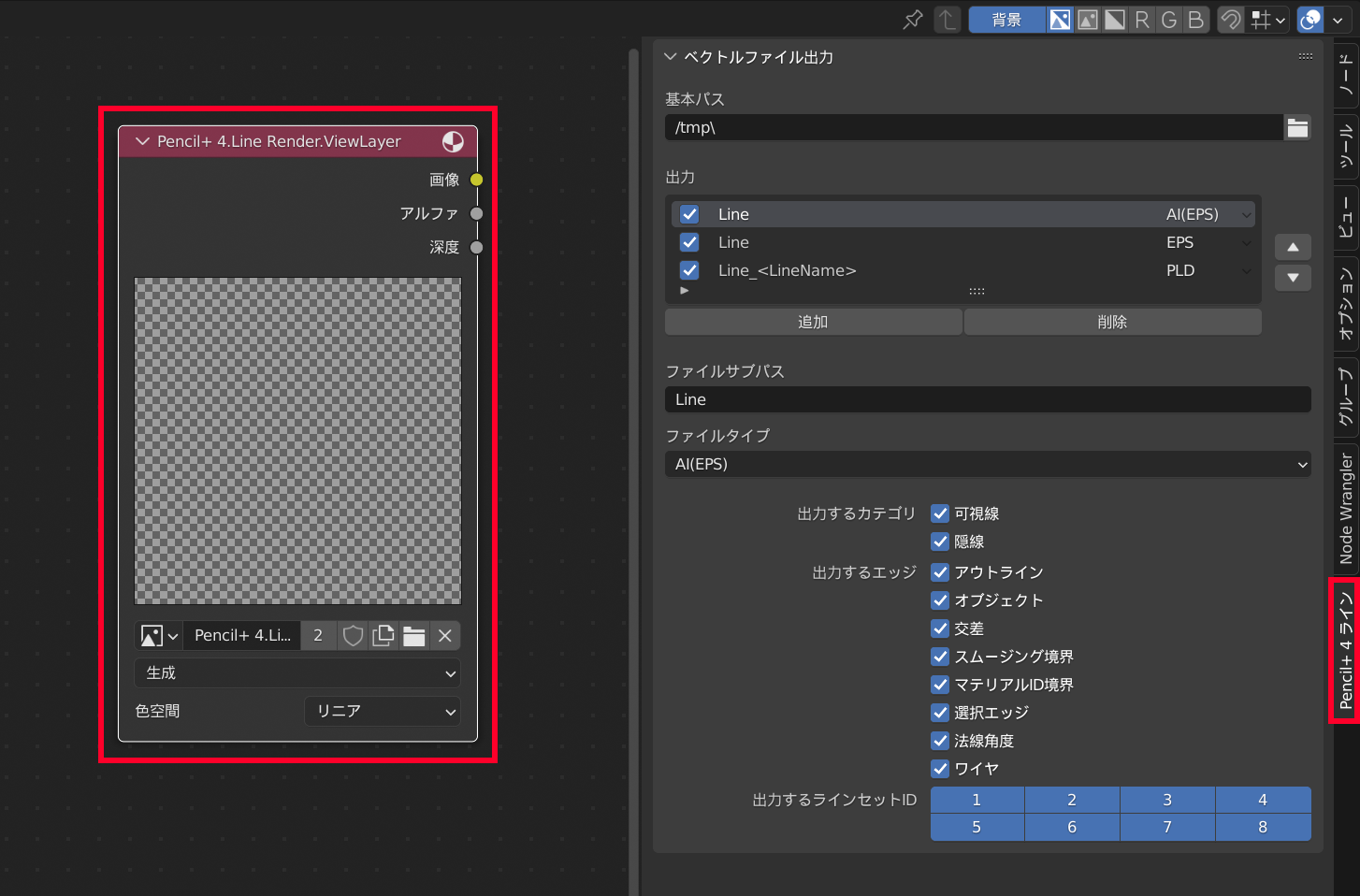Open the ファイルタイプ AI(EPS) dropdown
Viewport: 1360px width, 896px height.
(x=987, y=464)
